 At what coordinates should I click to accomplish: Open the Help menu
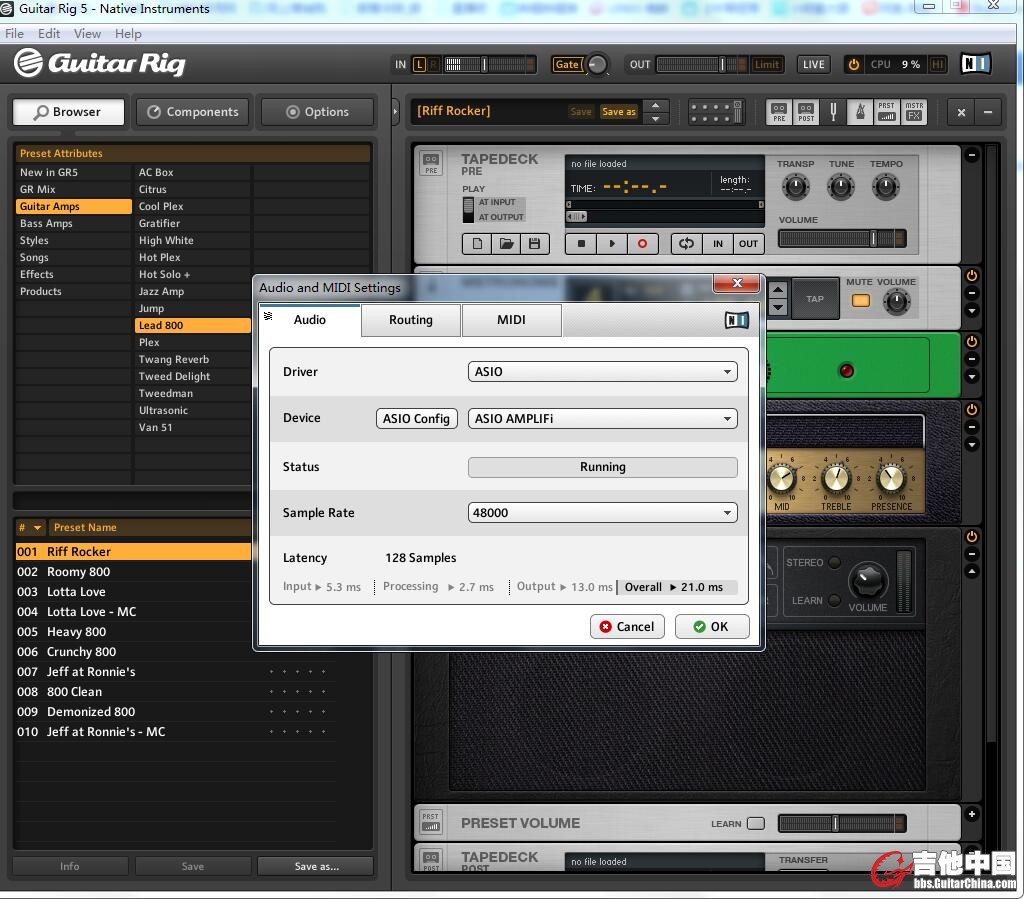coord(128,34)
